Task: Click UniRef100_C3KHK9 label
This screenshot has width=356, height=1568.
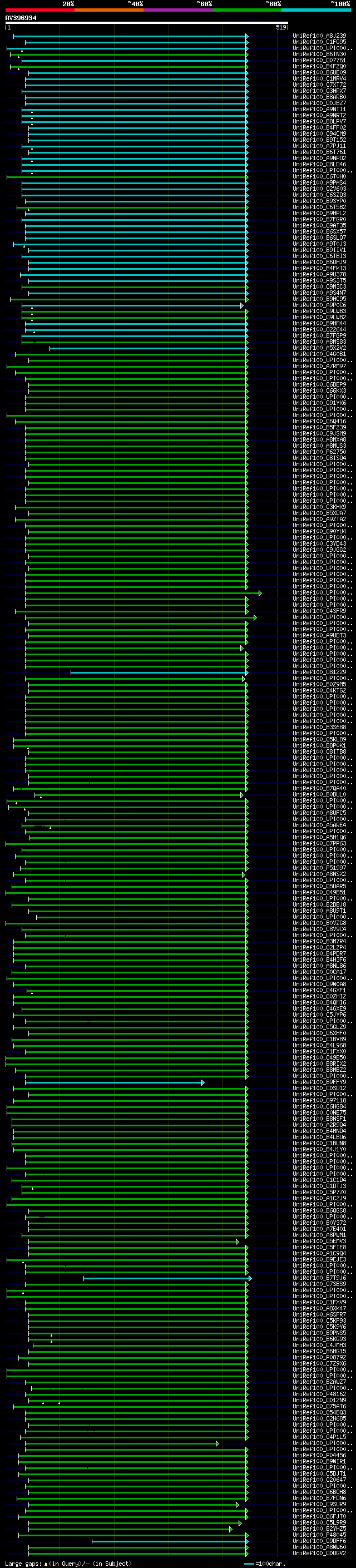Action: [319, 507]
